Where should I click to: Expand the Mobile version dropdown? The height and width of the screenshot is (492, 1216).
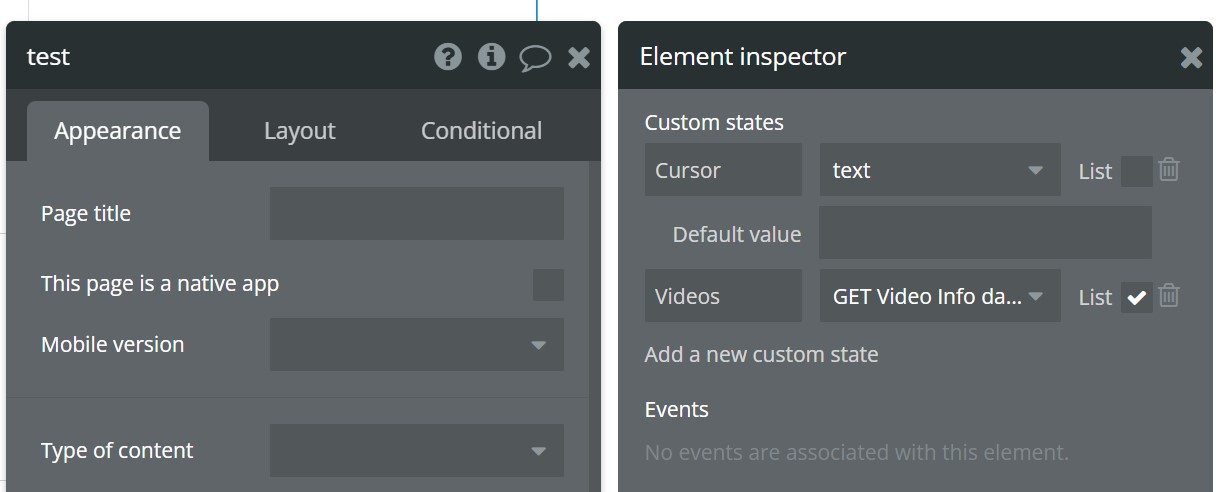click(x=417, y=344)
